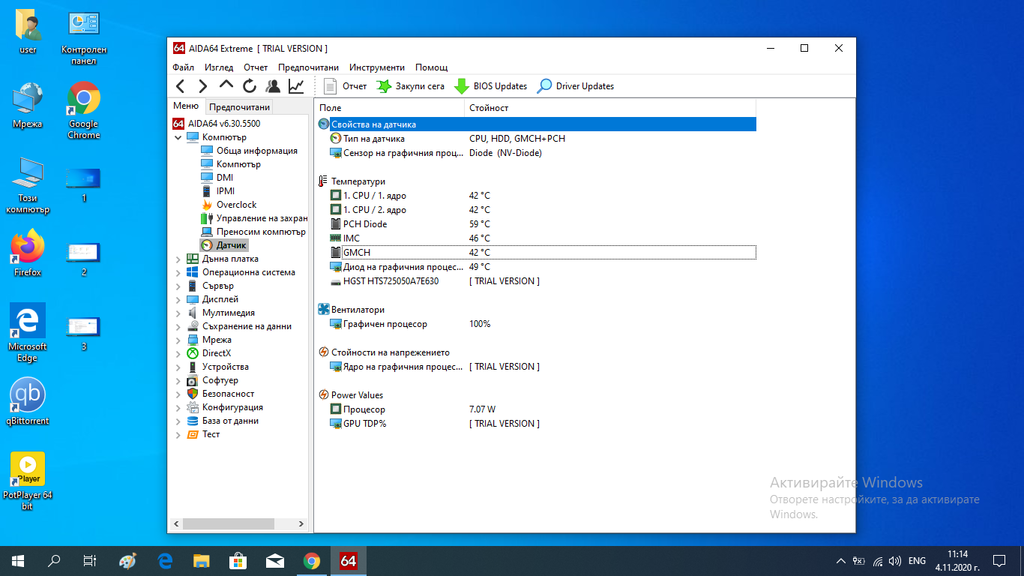Open the Инструменти menu
This screenshot has height=576, width=1024.
pyautogui.click(x=377, y=67)
